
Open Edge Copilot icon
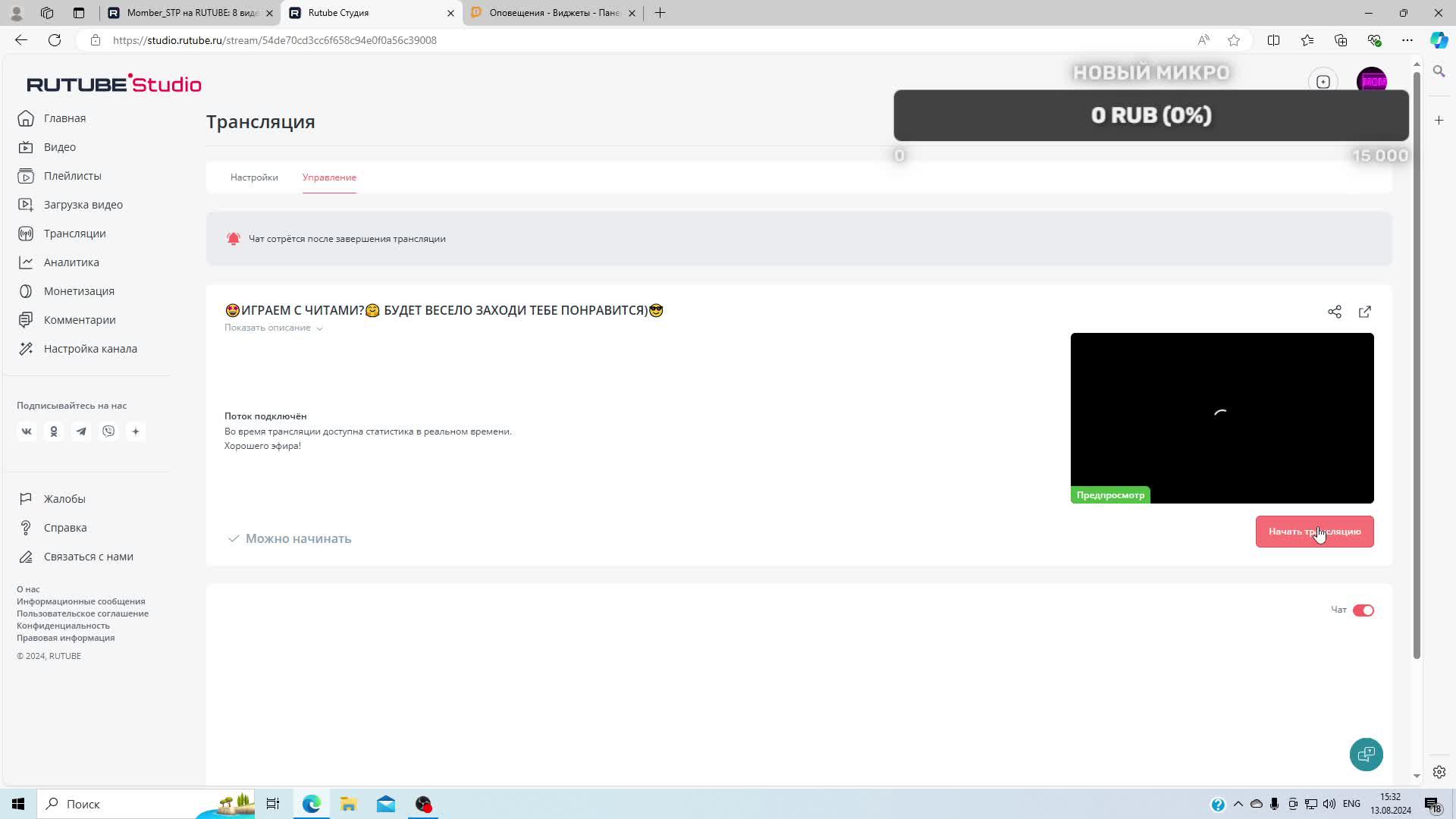pos(1439,40)
